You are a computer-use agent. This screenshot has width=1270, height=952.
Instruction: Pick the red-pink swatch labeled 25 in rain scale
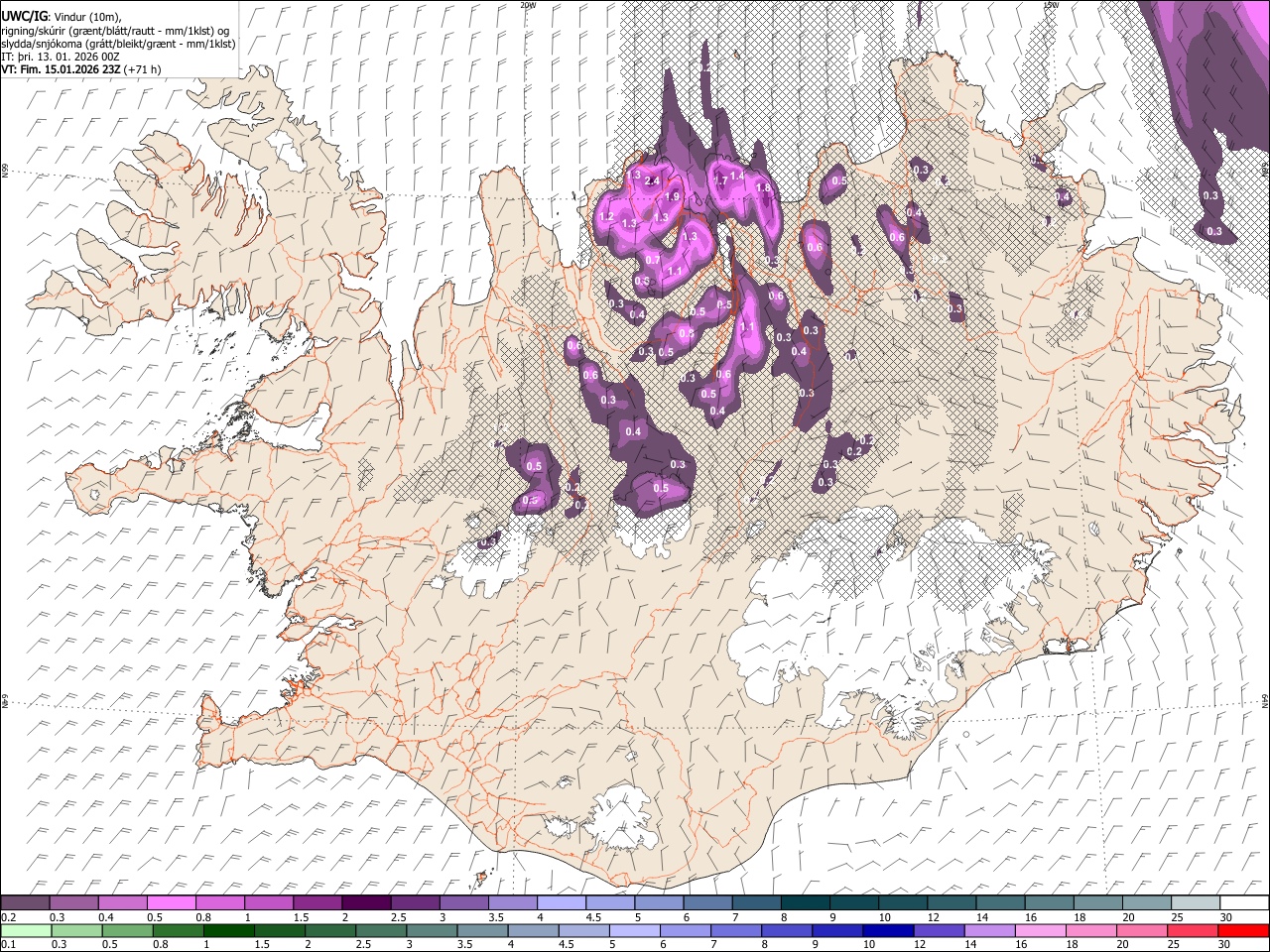1192,930
